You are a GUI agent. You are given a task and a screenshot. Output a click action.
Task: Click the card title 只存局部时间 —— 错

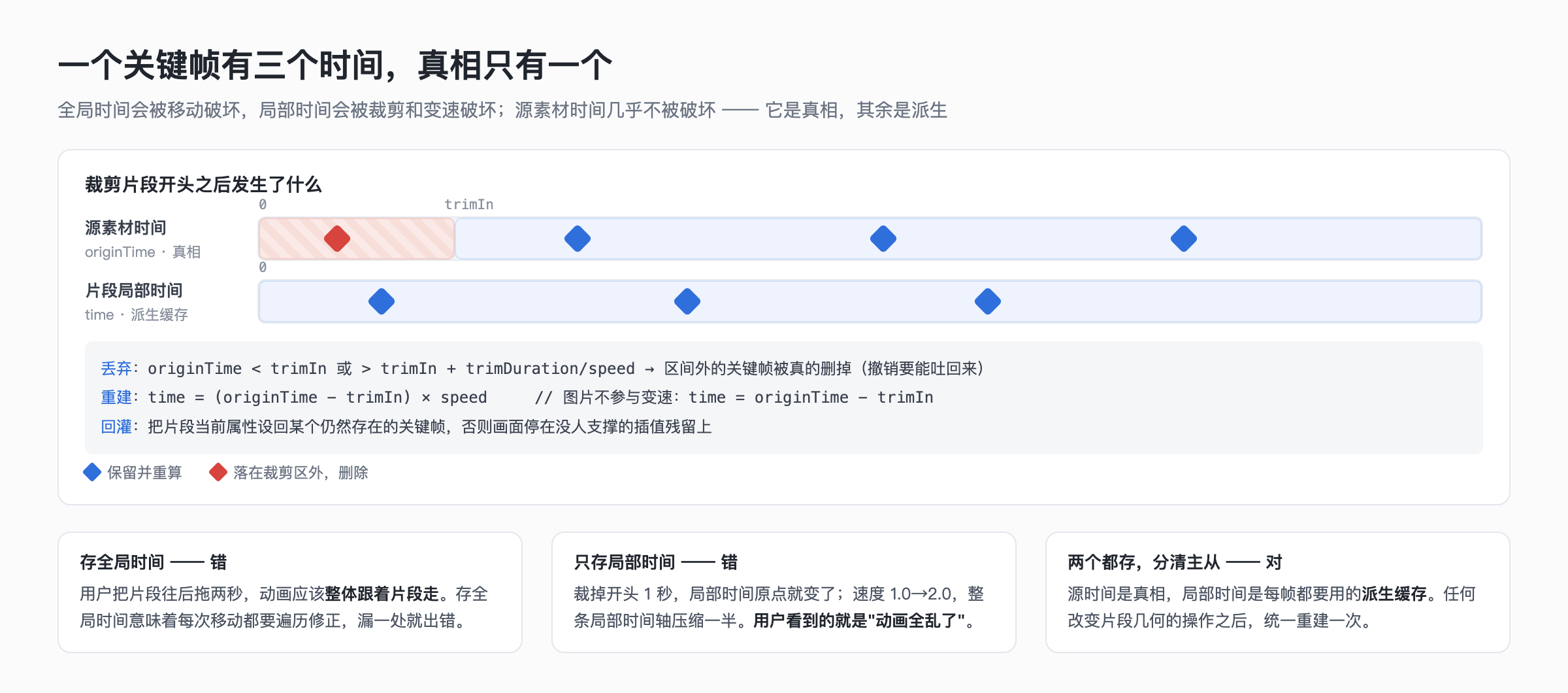656,562
